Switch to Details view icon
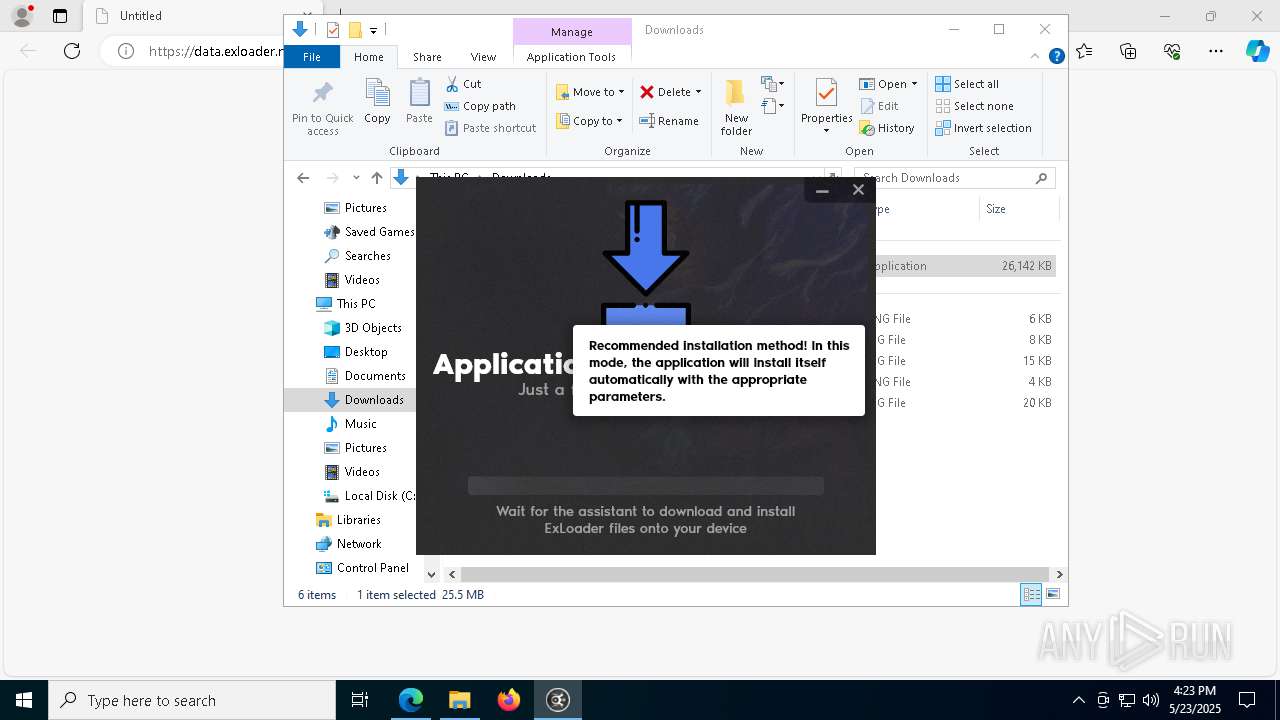 1031,595
